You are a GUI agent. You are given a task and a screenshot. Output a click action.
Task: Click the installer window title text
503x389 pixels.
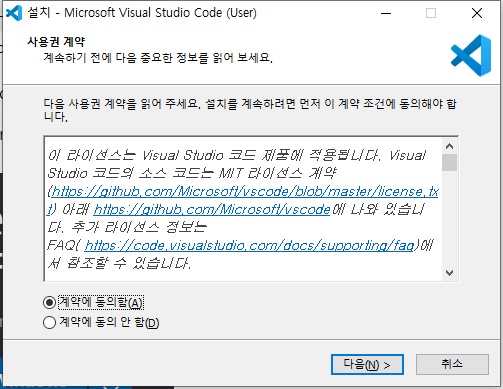pos(142,13)
